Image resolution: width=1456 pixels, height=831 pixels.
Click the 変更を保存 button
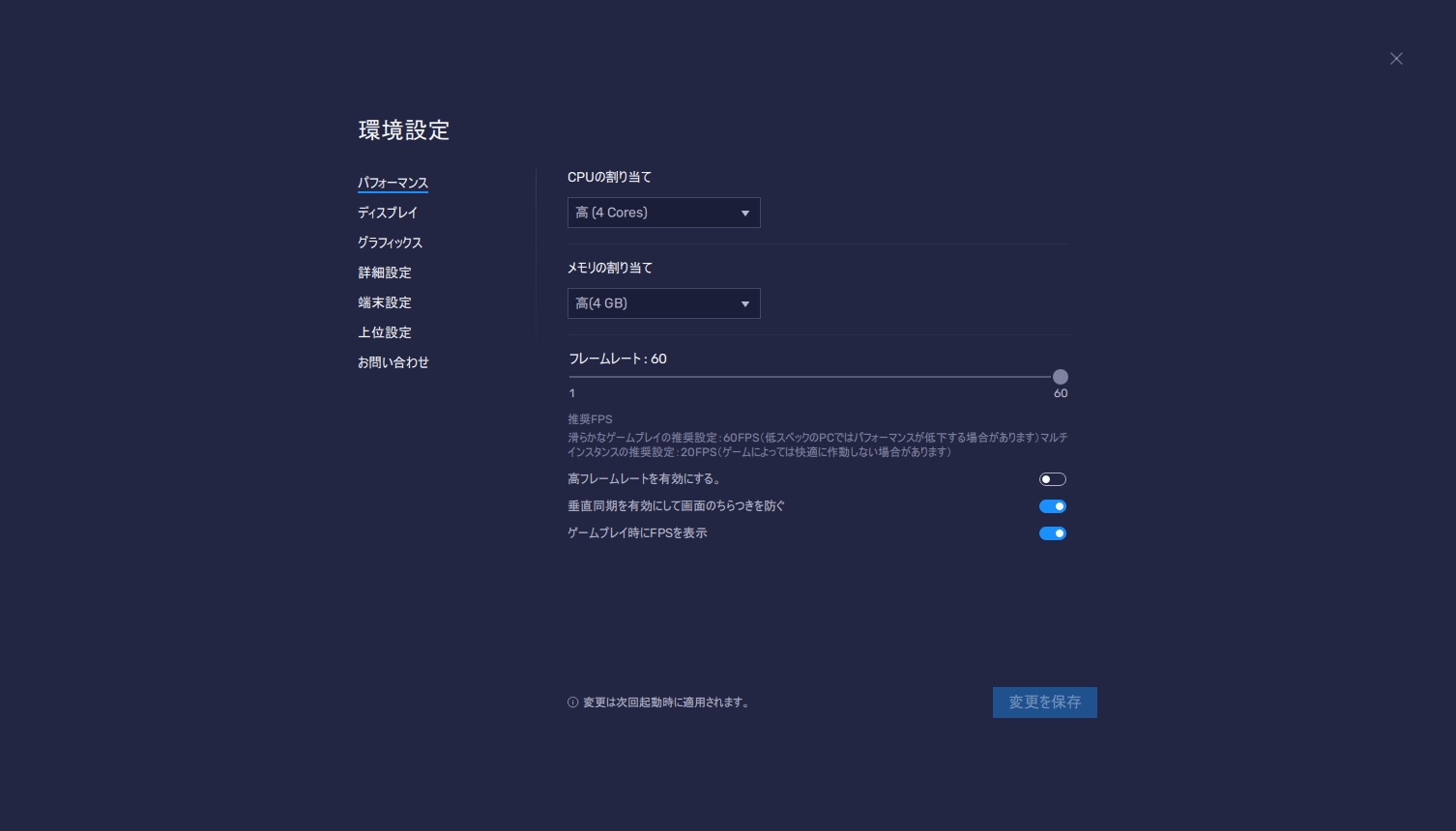[x=1044, y=702]
